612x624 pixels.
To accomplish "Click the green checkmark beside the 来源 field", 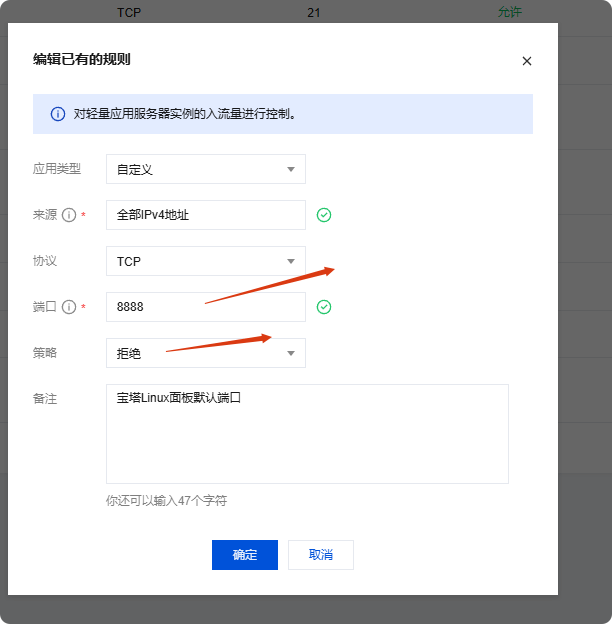I will 324,215.
